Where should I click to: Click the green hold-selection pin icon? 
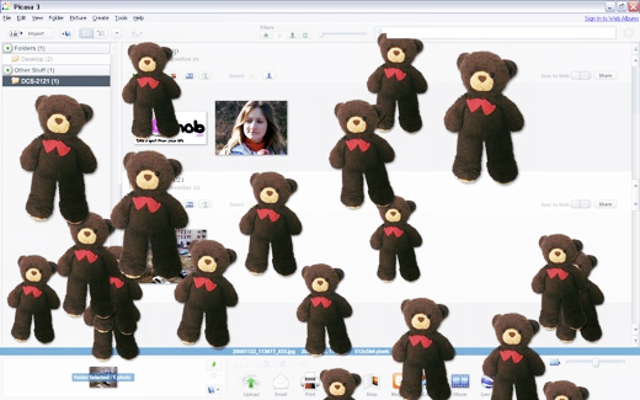click(213, 364)
